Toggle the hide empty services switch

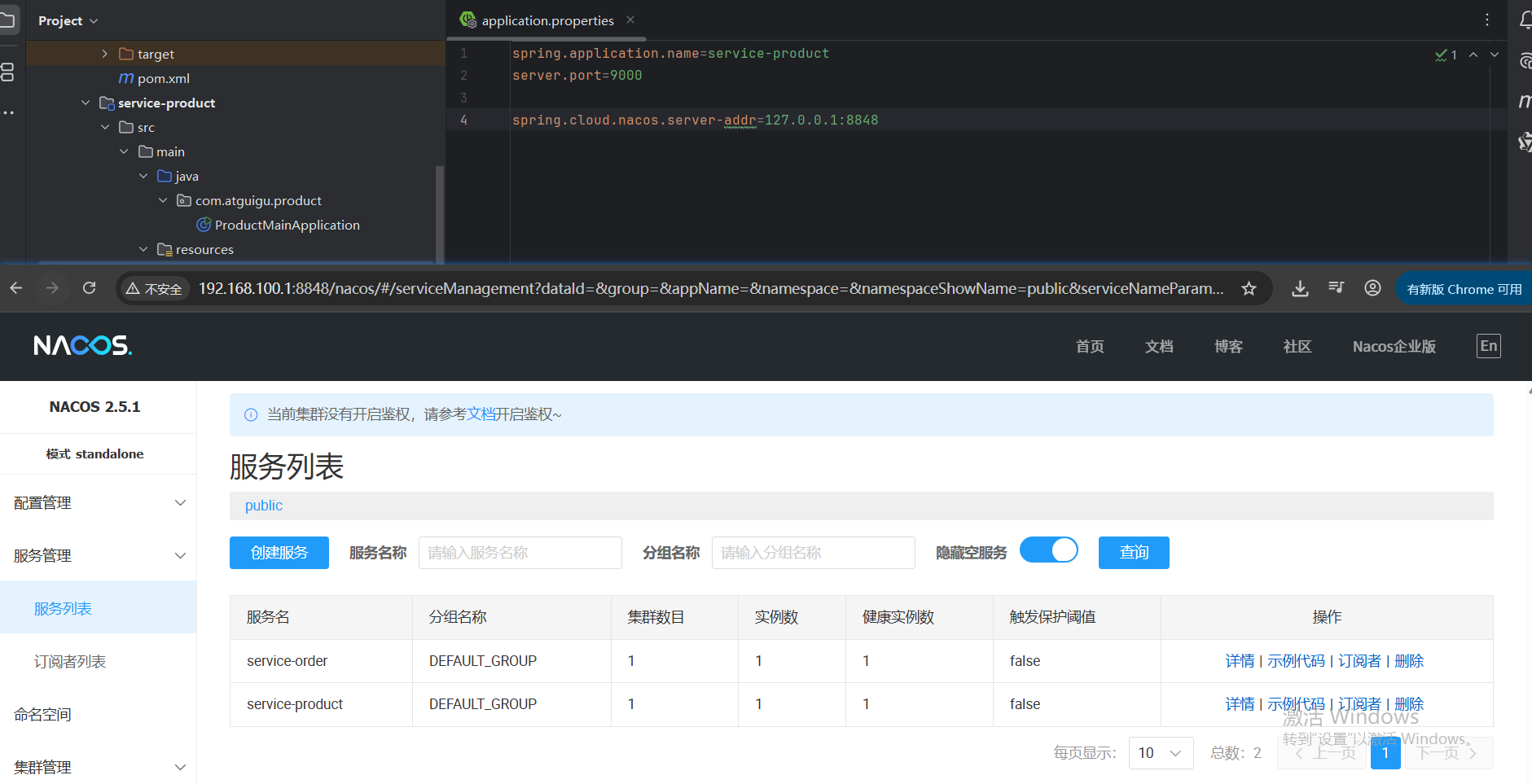(x=1049, y=550)
